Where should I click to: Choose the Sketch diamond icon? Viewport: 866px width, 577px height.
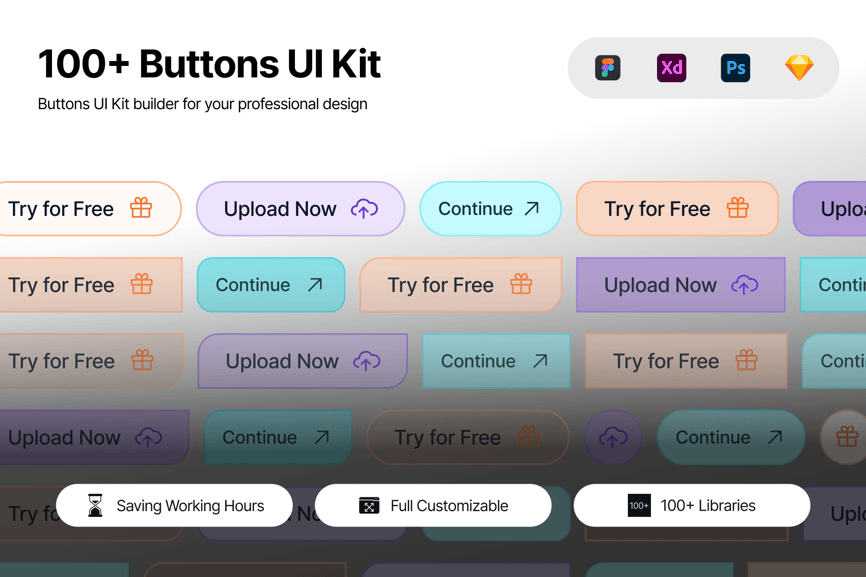(x=799, y=68)
